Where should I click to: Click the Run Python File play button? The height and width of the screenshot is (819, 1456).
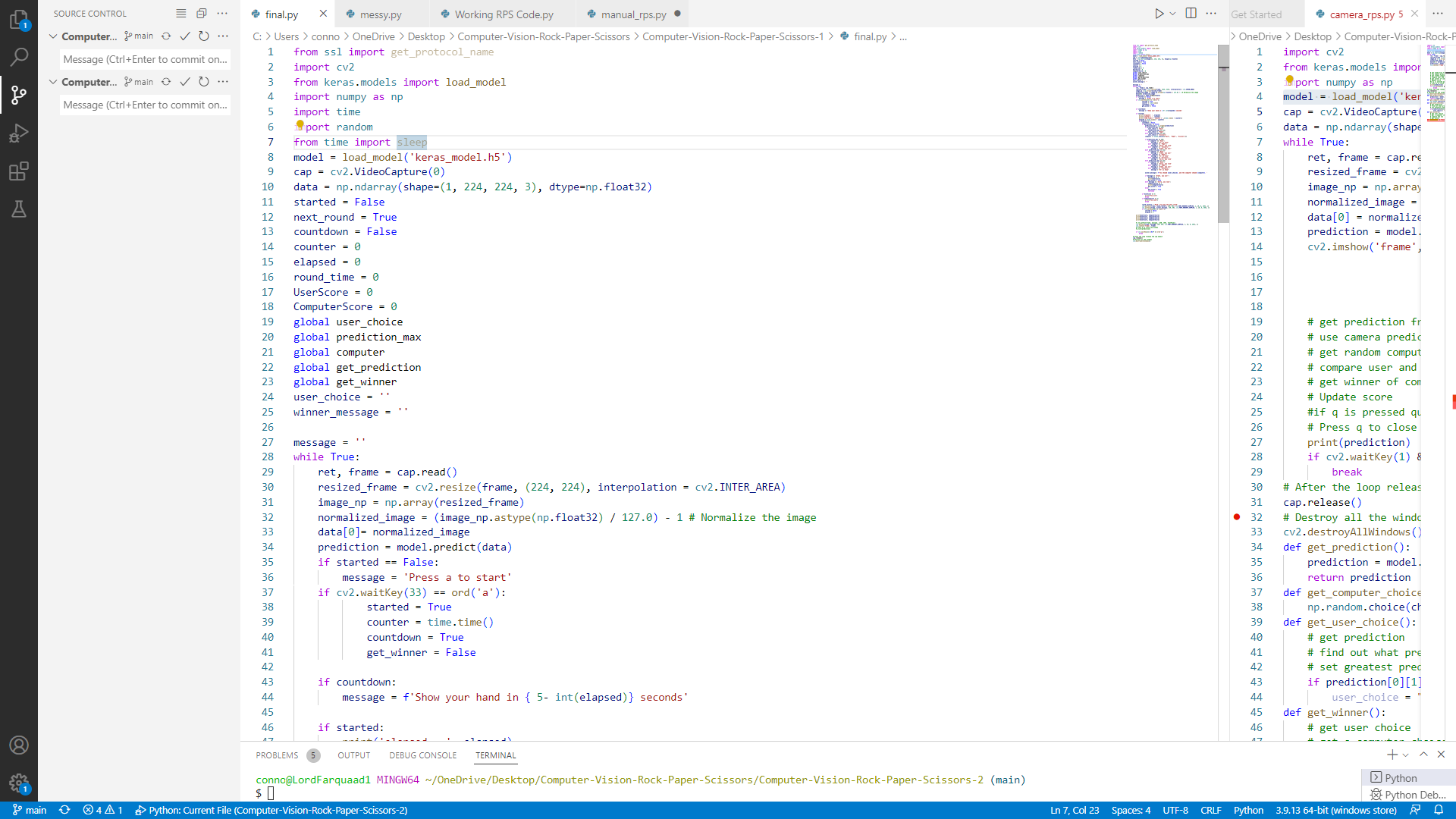[x=1159, y=14]
